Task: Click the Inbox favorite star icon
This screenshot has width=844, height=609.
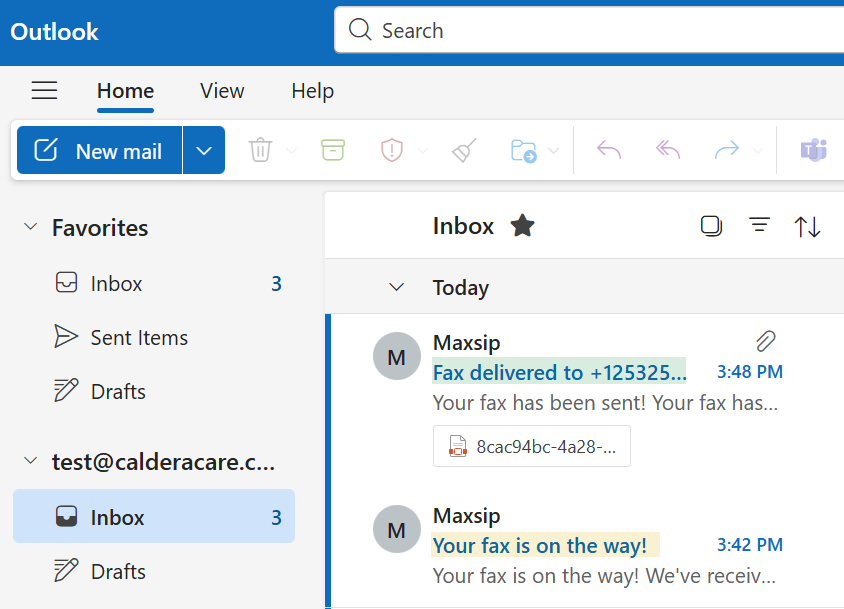Action: [x=522, y=226]
